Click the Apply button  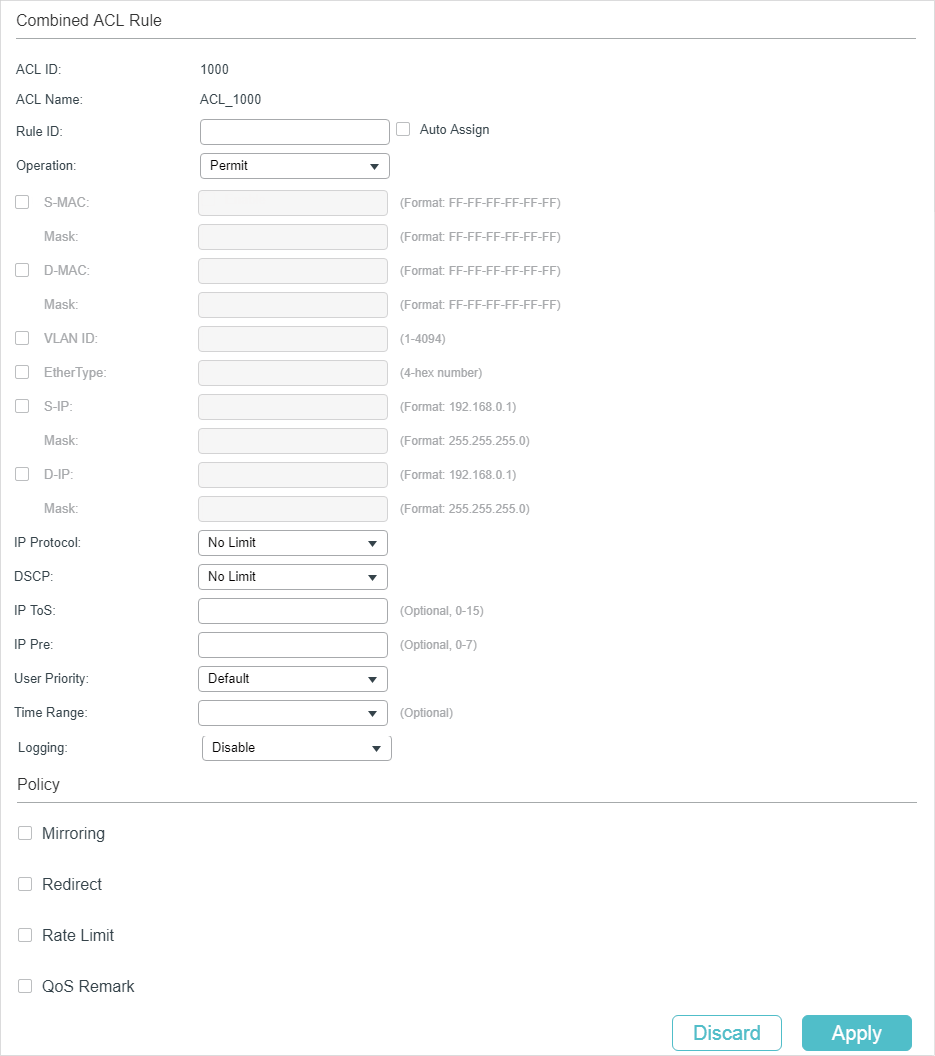pyautogui.click(x=856, y=1033)
